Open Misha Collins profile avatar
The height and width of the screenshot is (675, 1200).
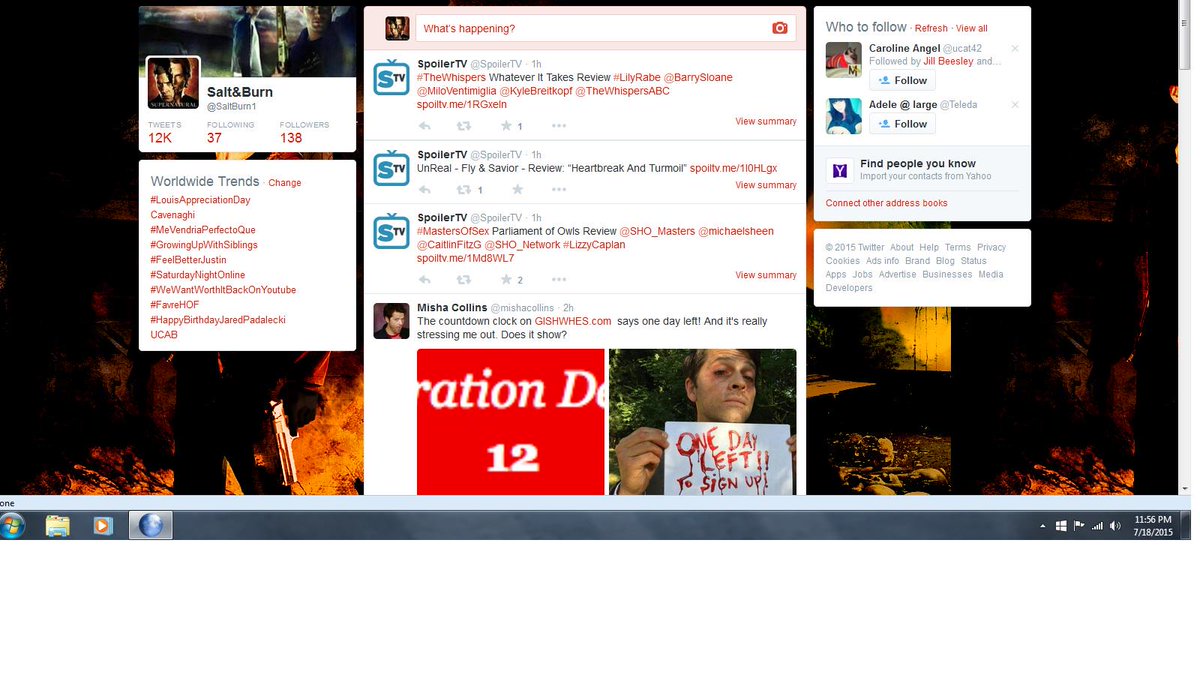391,320
